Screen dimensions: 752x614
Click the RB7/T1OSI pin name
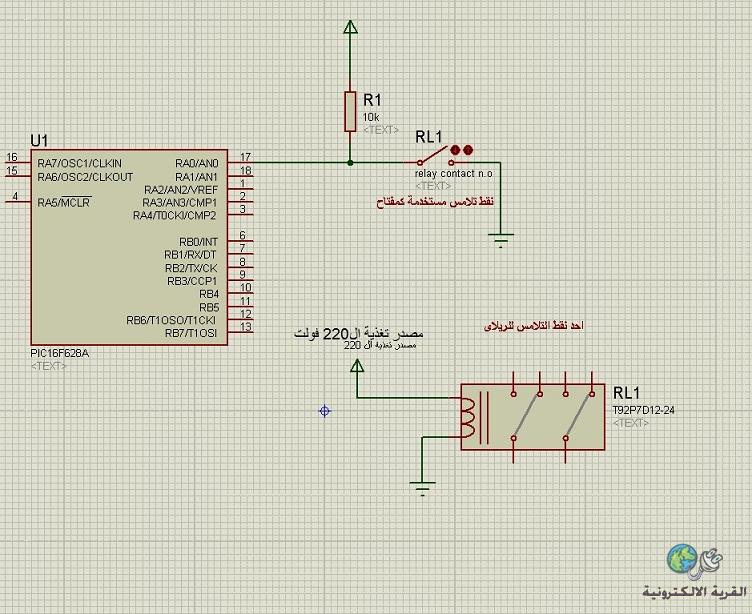pos(191,333)
